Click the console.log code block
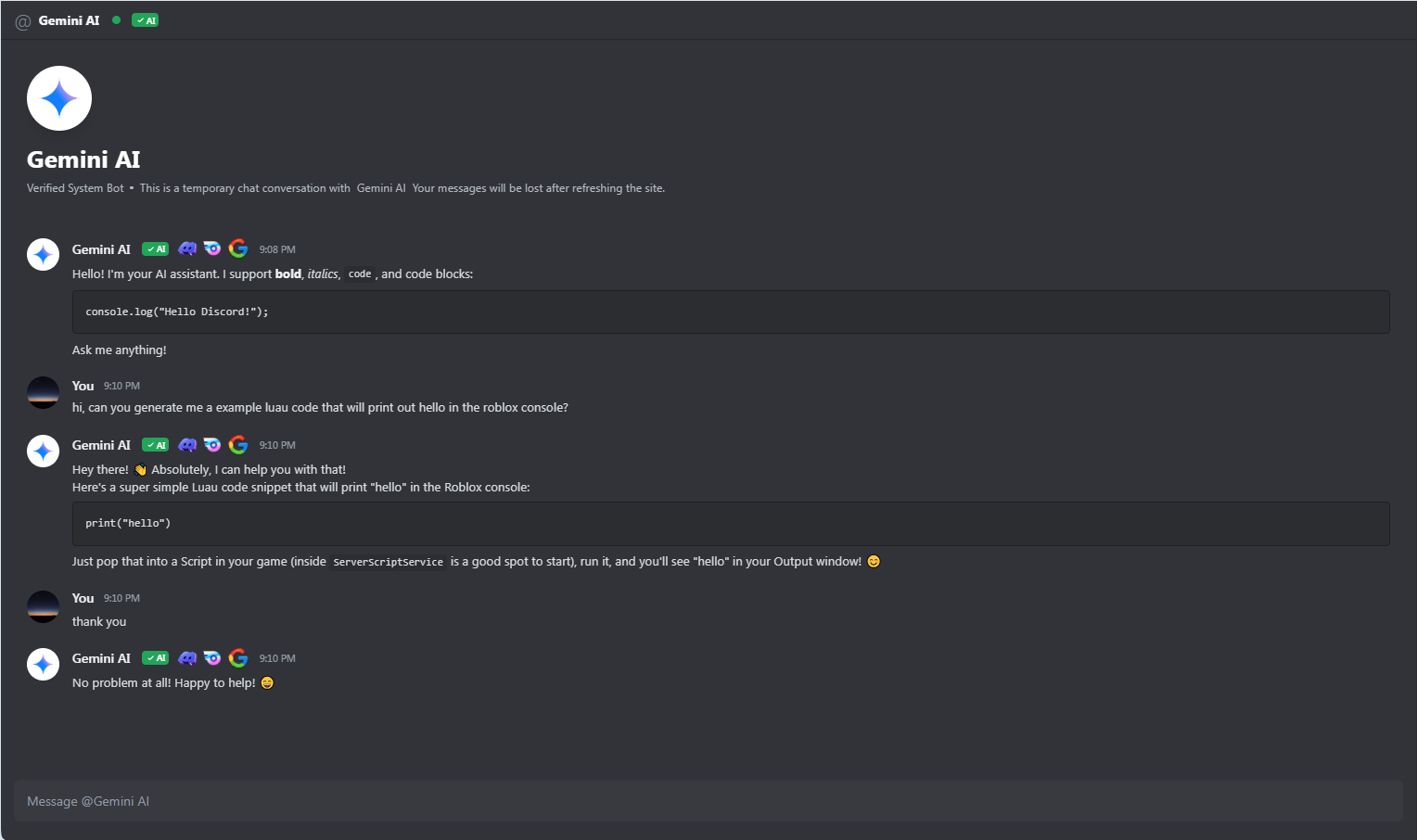 pos(730,312)
